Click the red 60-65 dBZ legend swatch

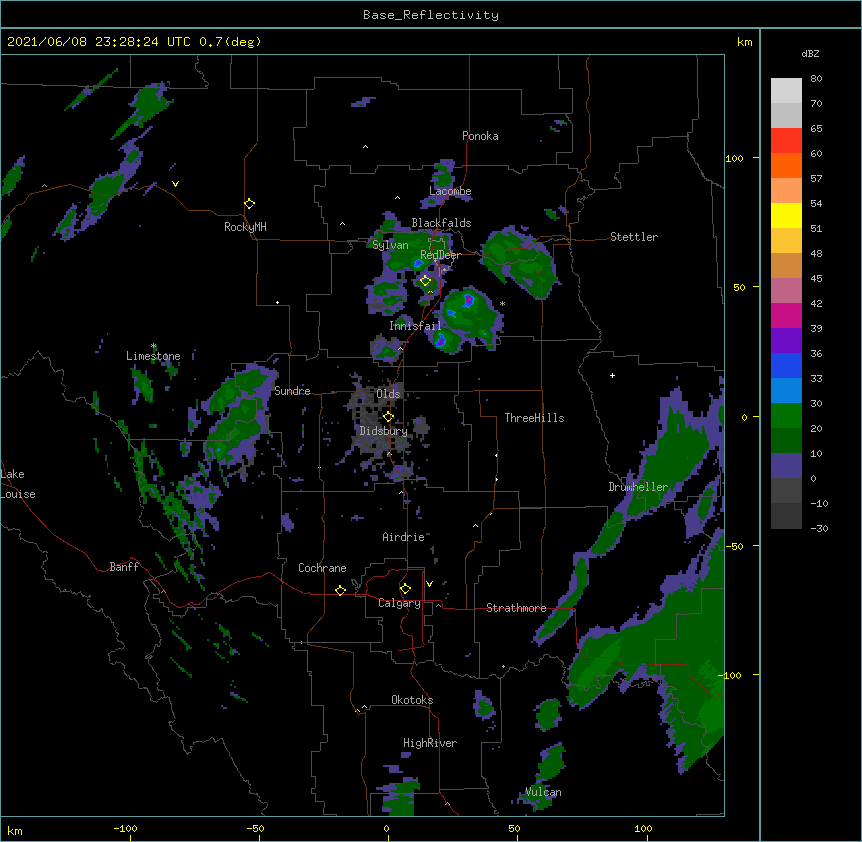pos(786,140)
